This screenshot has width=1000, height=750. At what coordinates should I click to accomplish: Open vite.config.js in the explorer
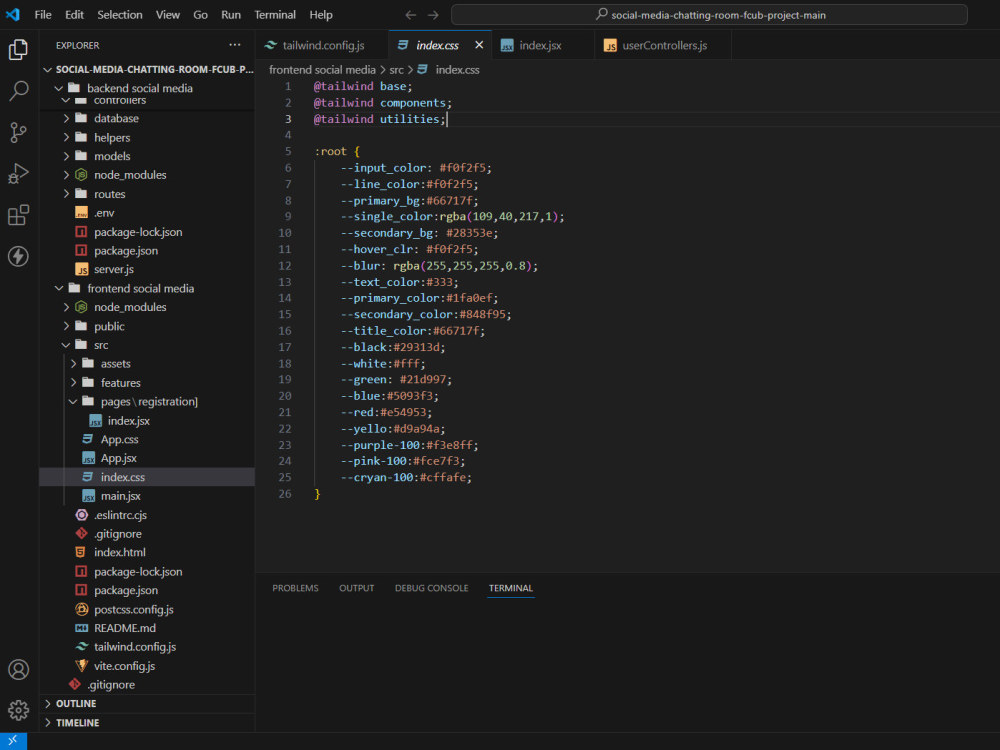click(124, 665)
